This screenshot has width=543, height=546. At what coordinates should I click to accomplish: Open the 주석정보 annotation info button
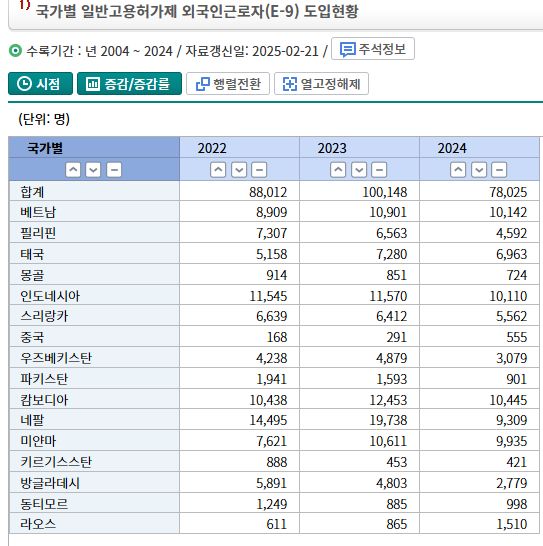coord(373,49)
